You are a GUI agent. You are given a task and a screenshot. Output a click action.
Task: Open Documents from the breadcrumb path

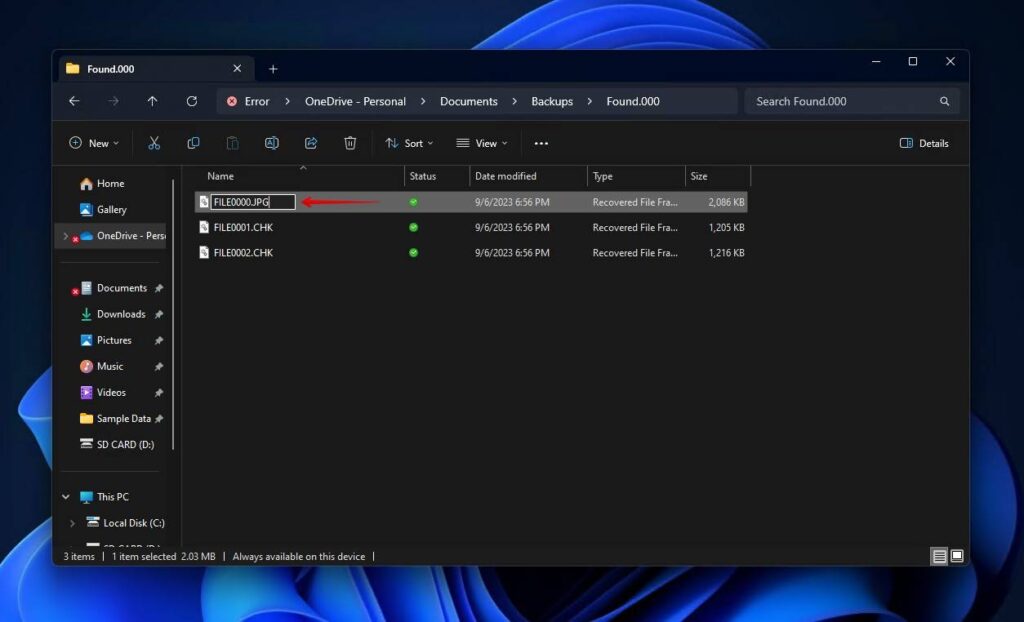[x=469, y=101]
